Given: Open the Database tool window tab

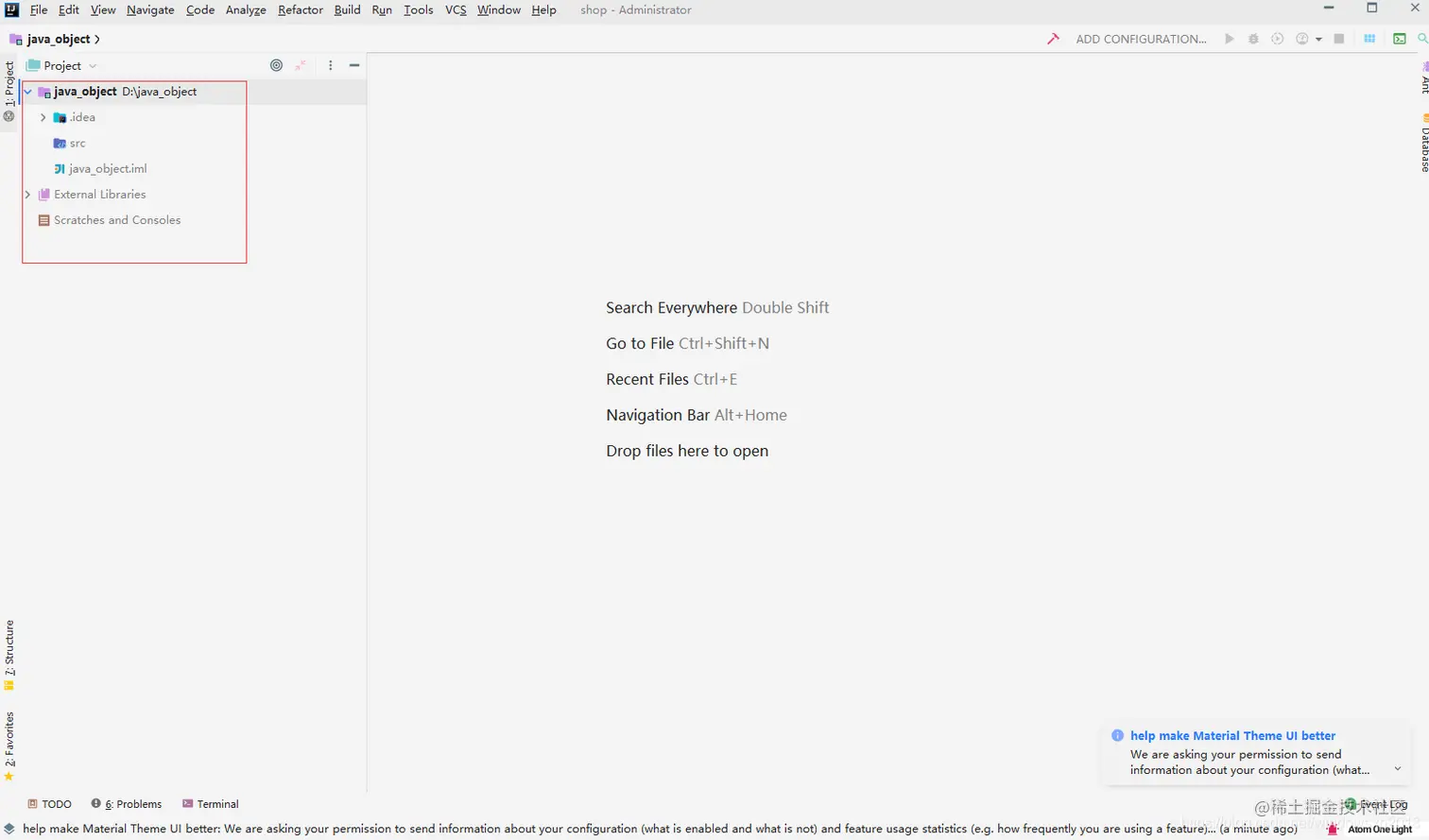Looking at the screenshot, I should [x=1424, y=144].
